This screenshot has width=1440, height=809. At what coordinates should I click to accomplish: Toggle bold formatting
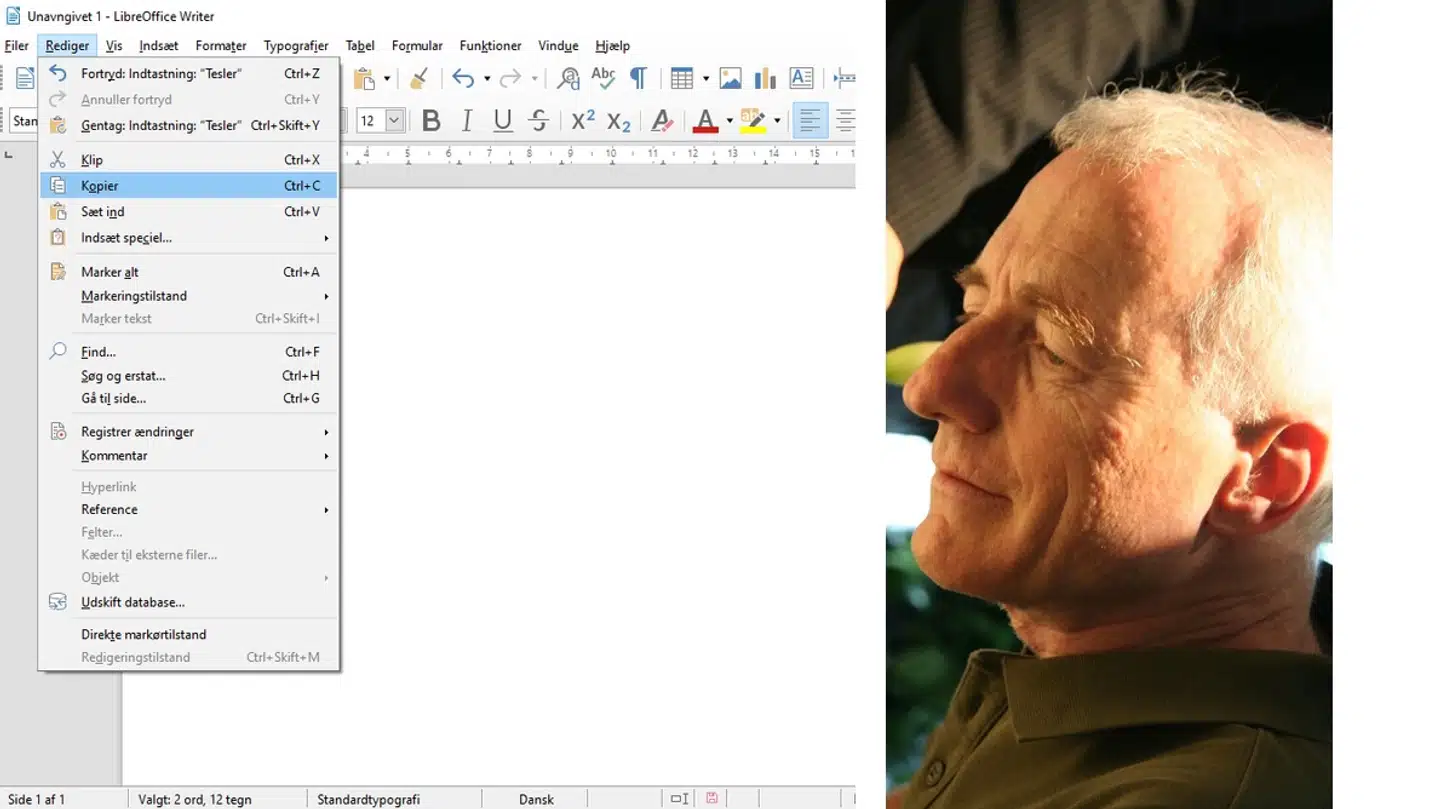click(431, 120)
